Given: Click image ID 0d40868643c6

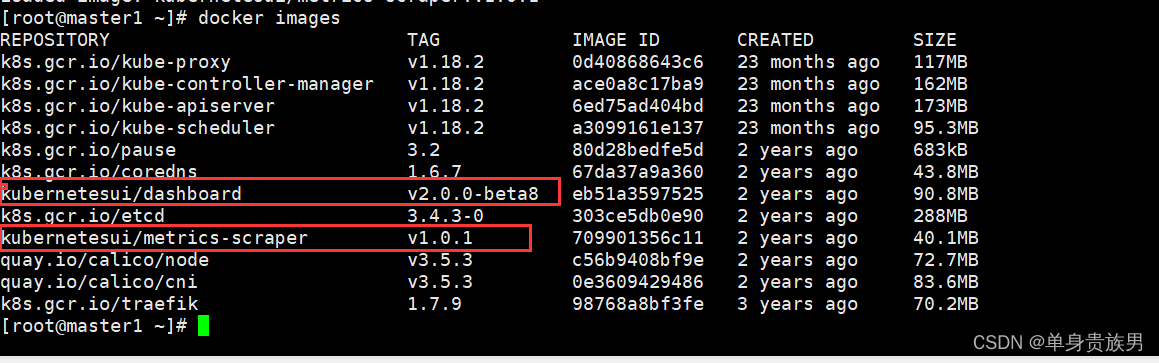Looking at the screenshot, I should click(x=638, y=62).
